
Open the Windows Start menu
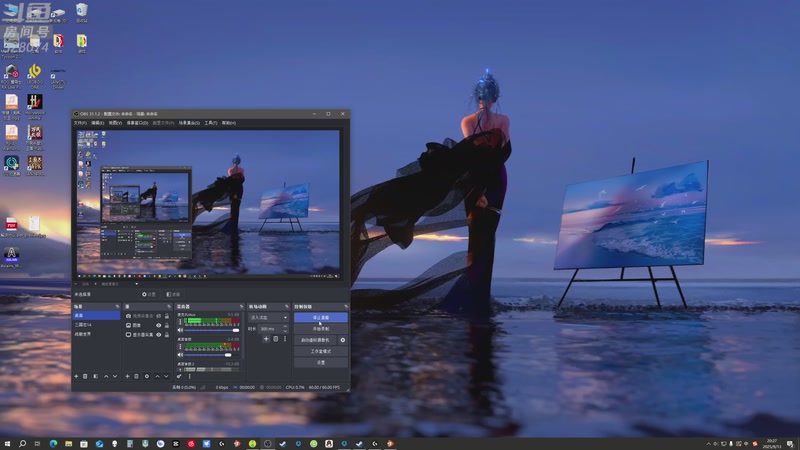7,444
